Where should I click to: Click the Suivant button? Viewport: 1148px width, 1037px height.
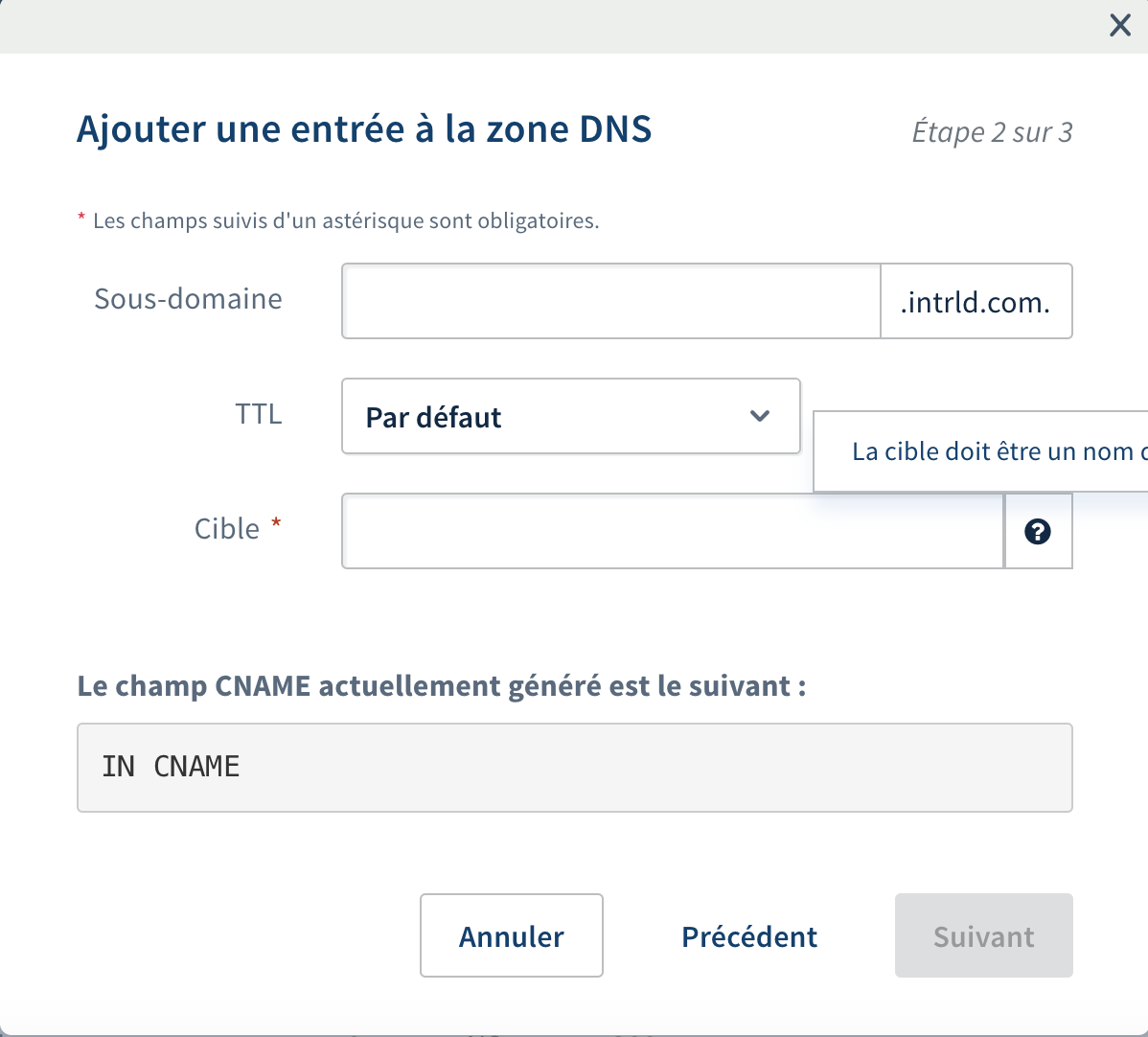pyautogui.click(x=983, y=936)
